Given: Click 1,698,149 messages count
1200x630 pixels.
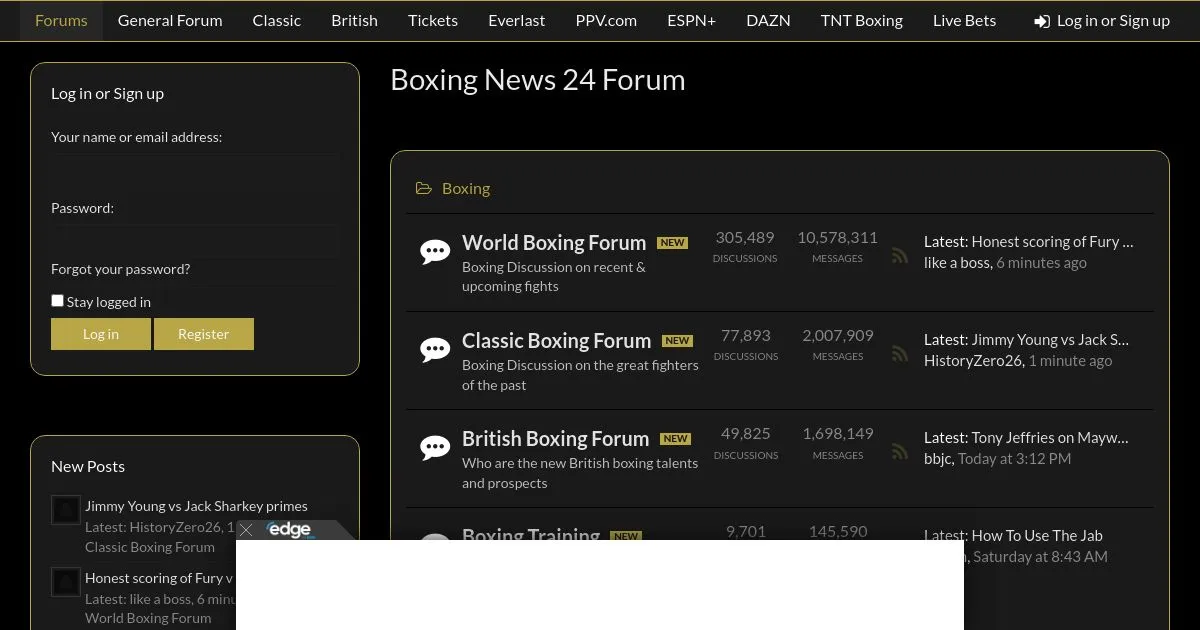Looking at the screenshot, I should pos(838,434).
